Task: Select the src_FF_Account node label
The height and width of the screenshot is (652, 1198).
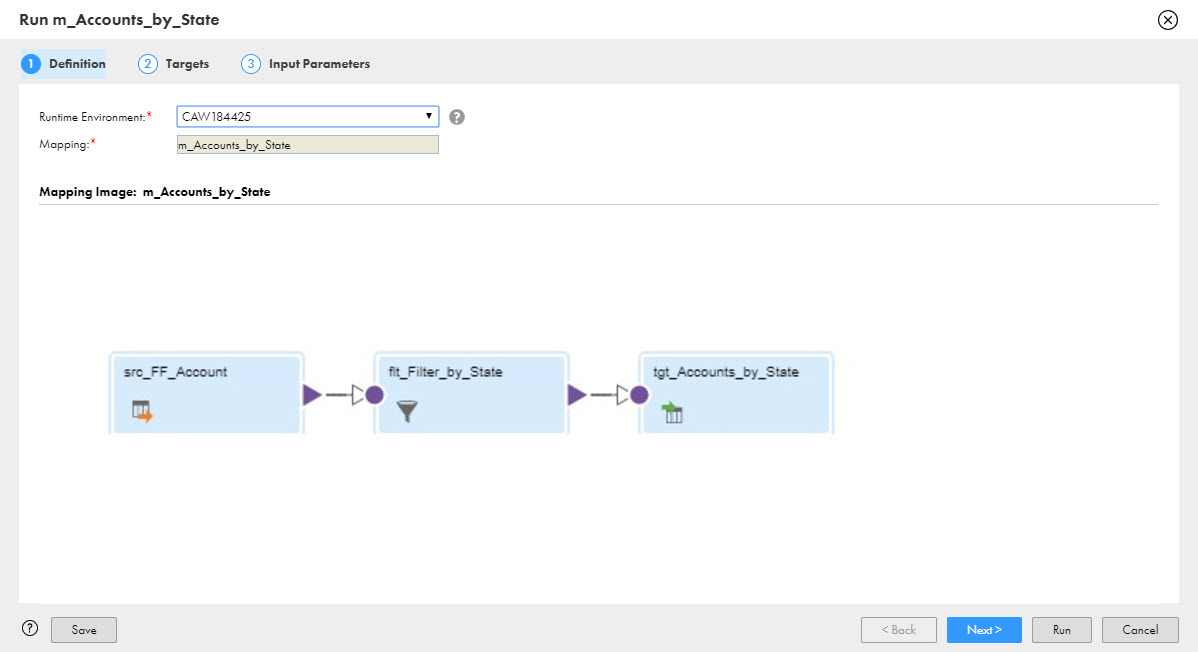Action: tap(176, 372)
